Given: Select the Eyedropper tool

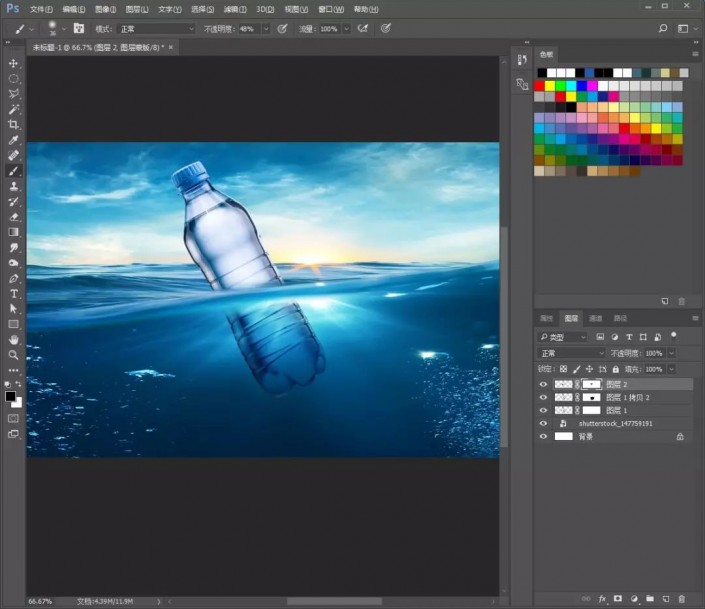Looking at the screenshot, I should 13,140.
